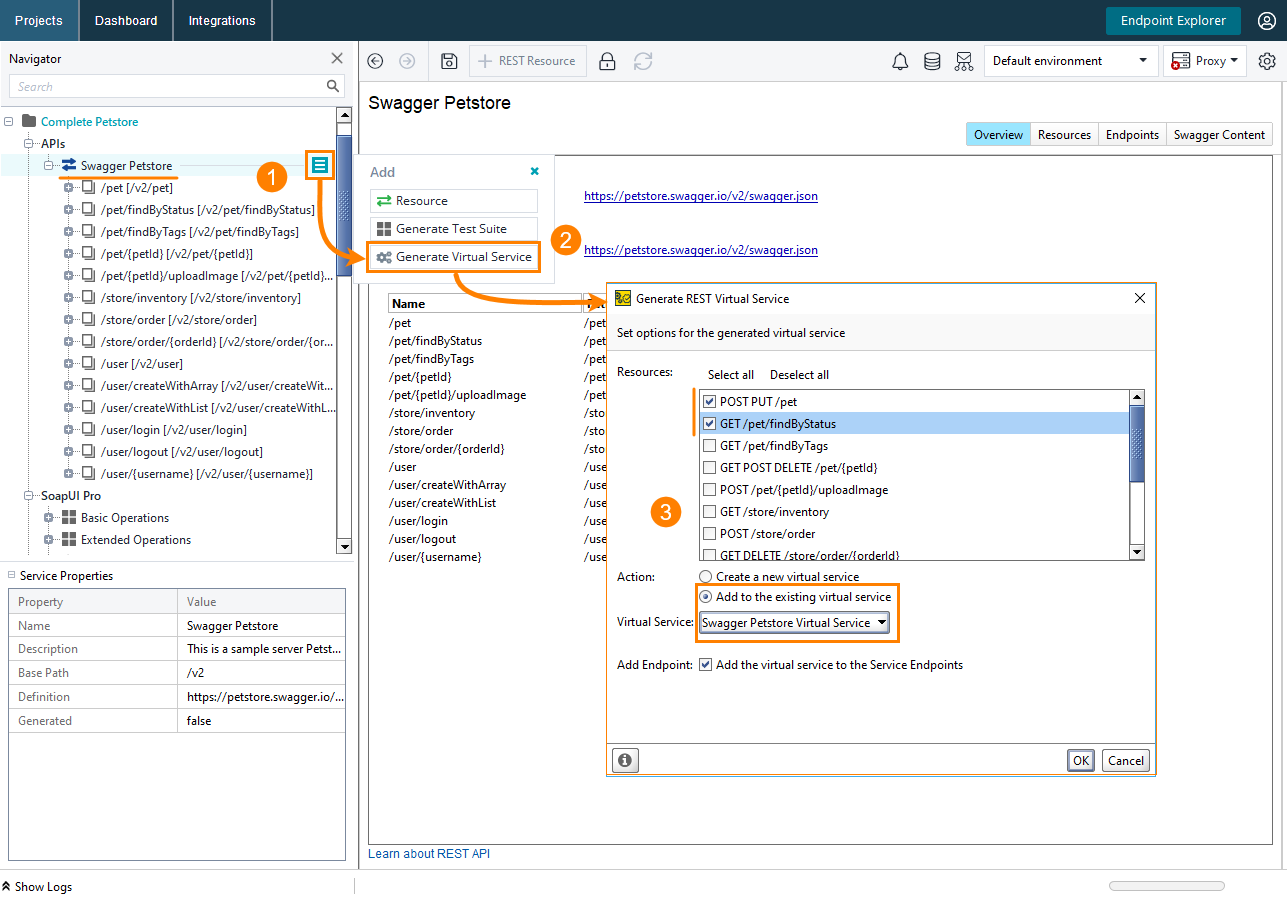The width and height of the screenshot is (1287, 897).
Task: Click OK in the dialog
Action: pyautogui.click(x=1081, y=760)
